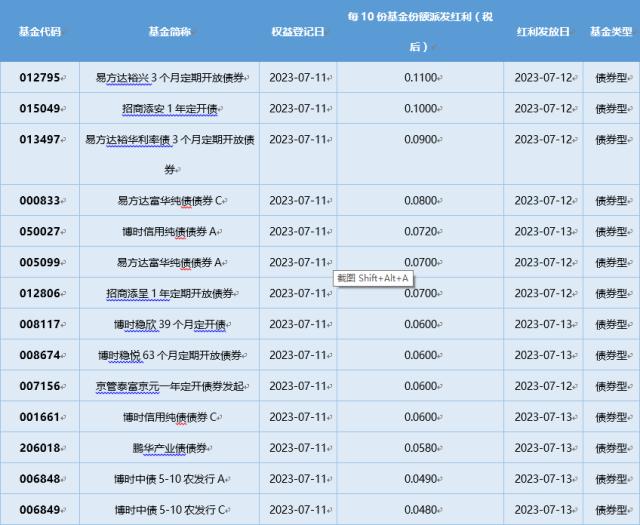Click fund name 京管泰富京元一年定开债券发起
This screenshot has width=640, height=525.
coord(169,386)
